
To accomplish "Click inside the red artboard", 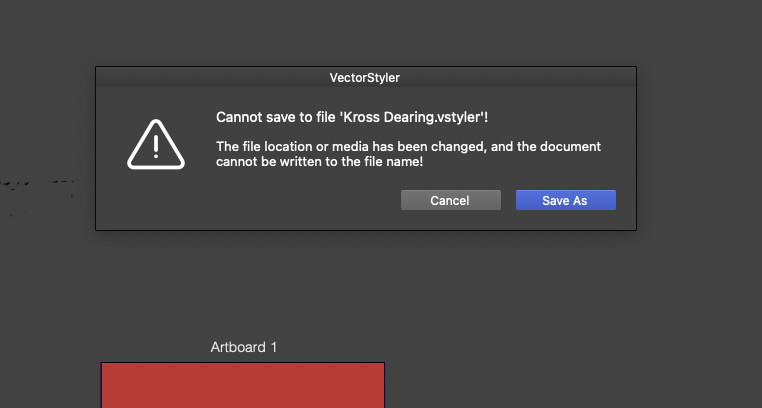I will tap(242, 387).
